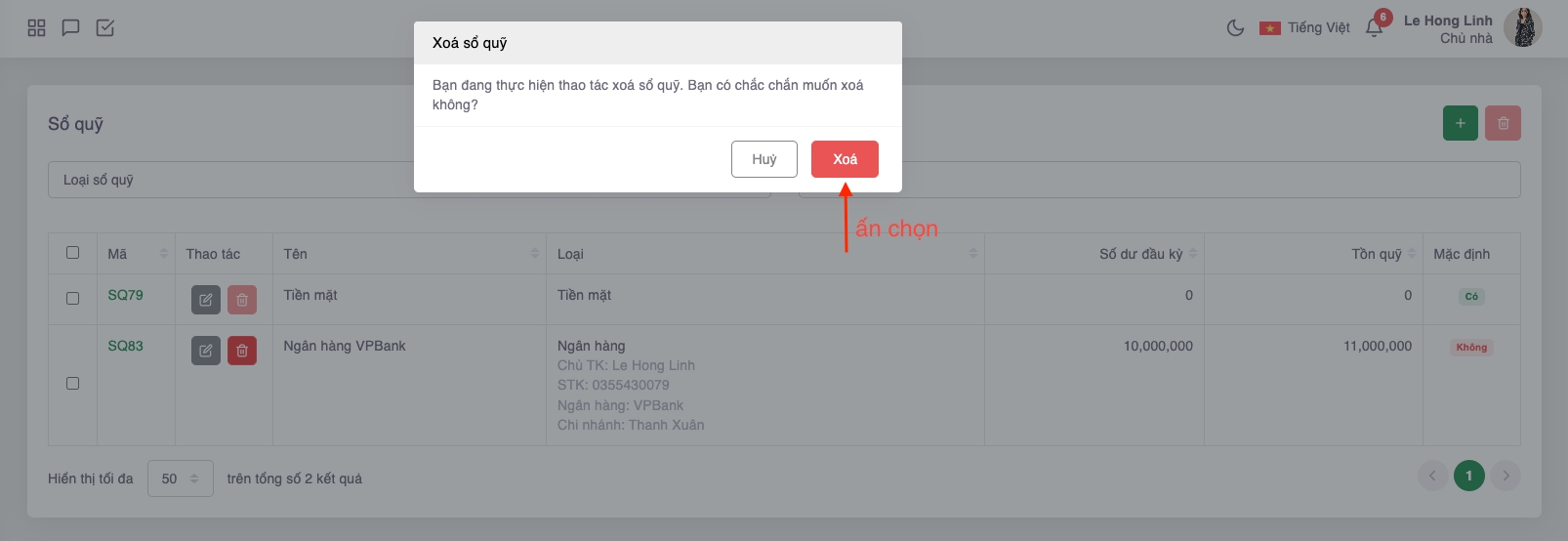Open the notifications bell

[1375, 27]
